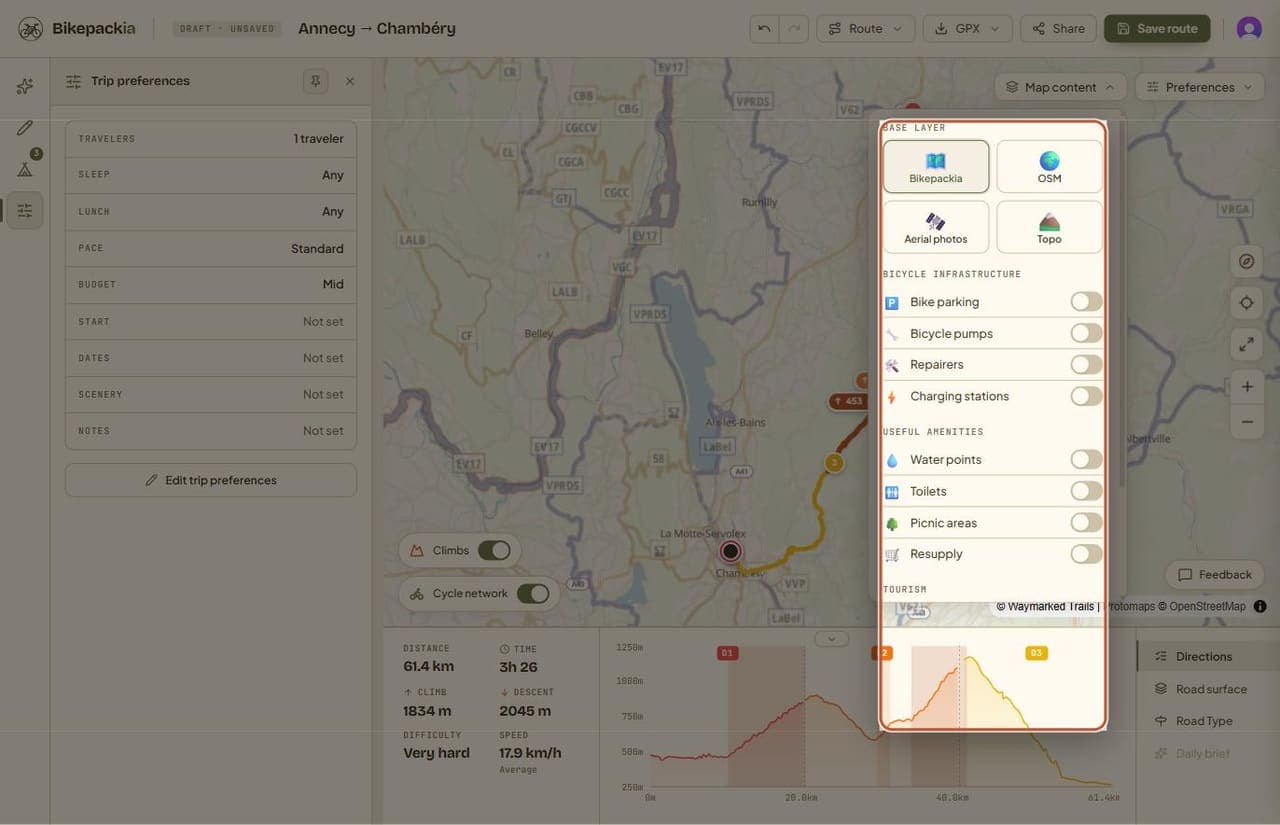Click the 453 climb marker on map
The height and width of the screenshot is (825, 1280).
[848, 401]
